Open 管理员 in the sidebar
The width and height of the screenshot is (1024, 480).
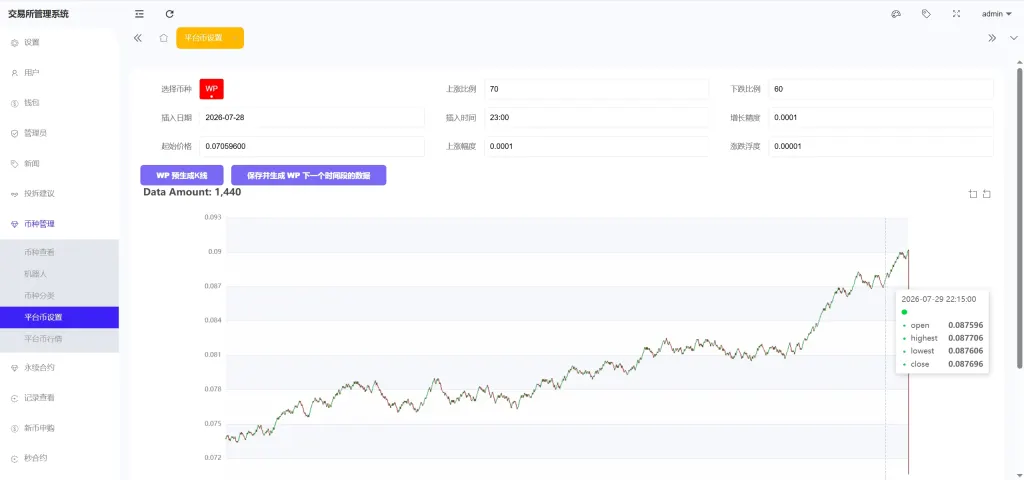point(59,133)
